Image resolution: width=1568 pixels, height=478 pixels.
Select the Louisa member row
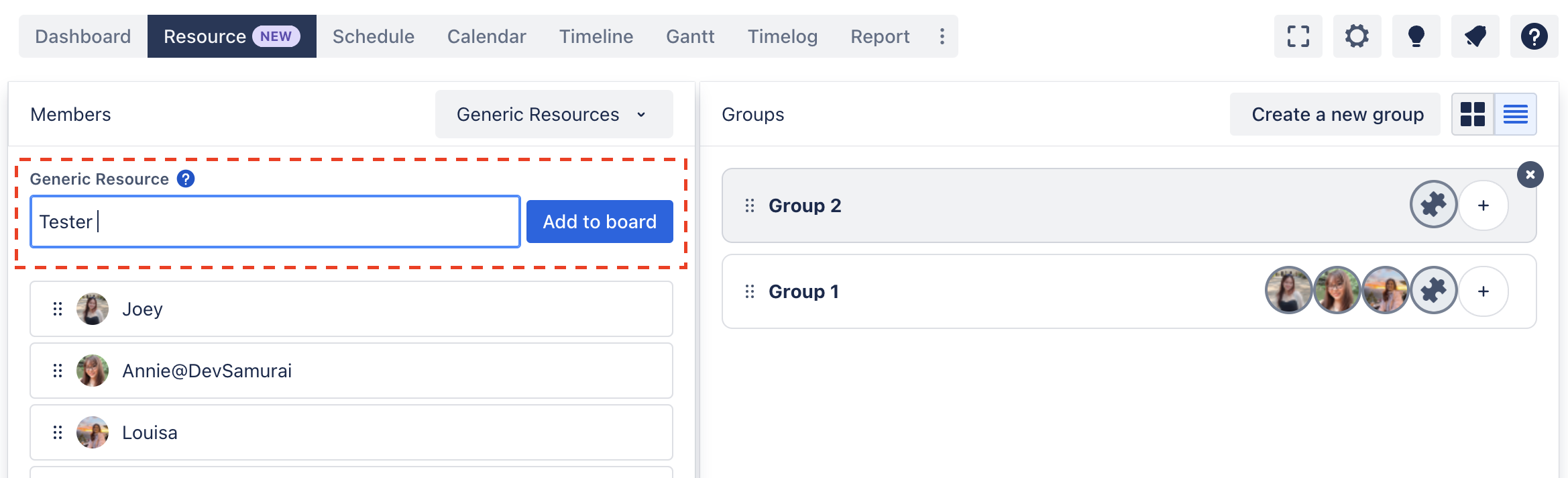[351, 432]
